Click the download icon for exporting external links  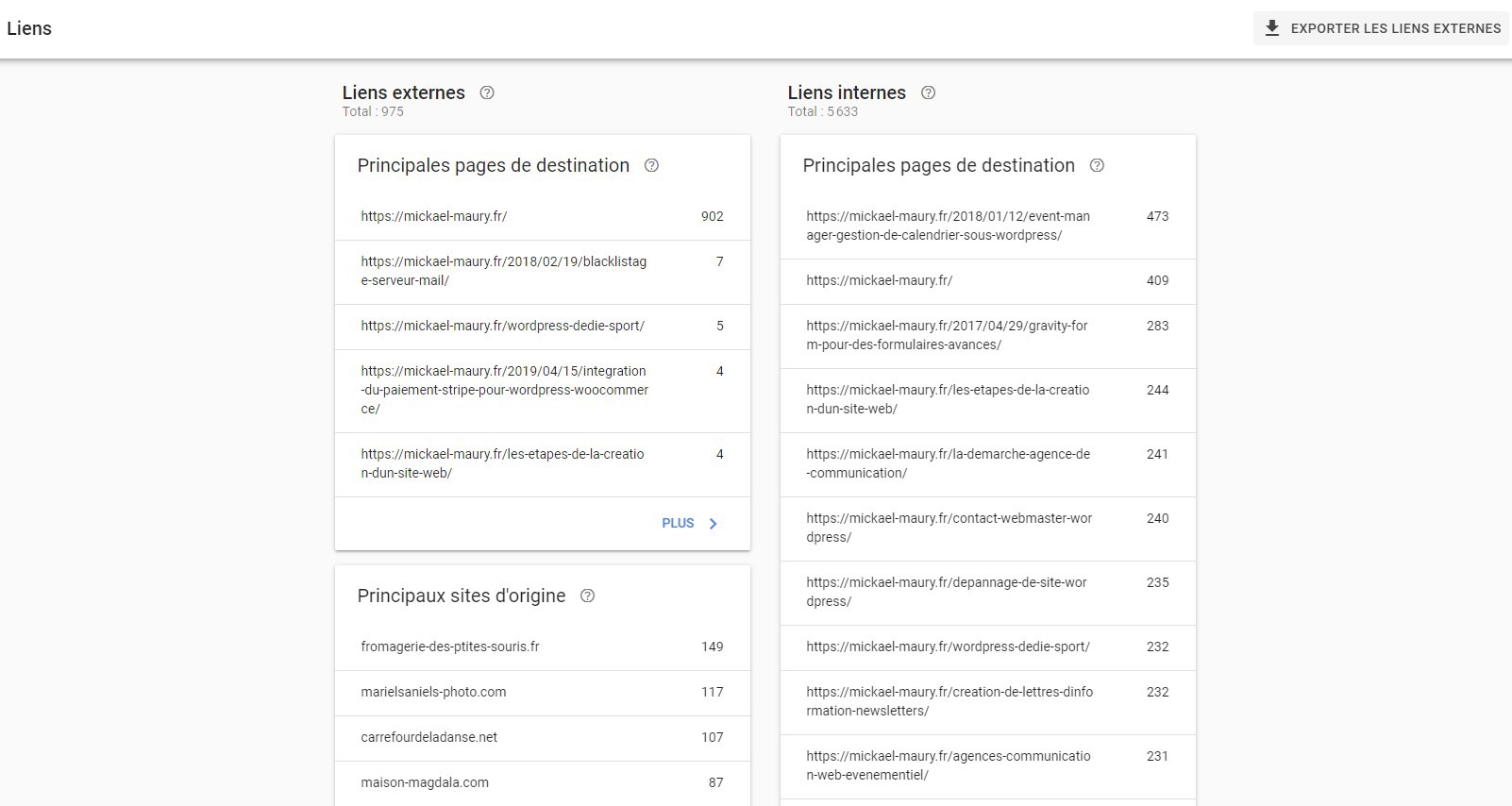(x=1272, y=28)
